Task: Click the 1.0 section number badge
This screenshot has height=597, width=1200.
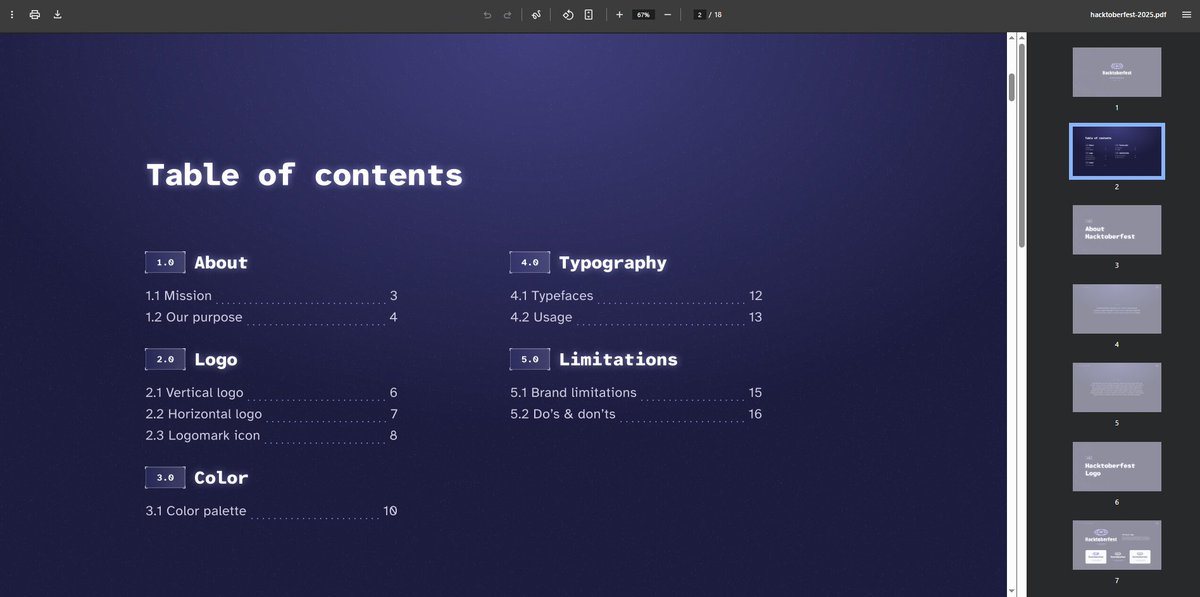Action: [165, 263]
